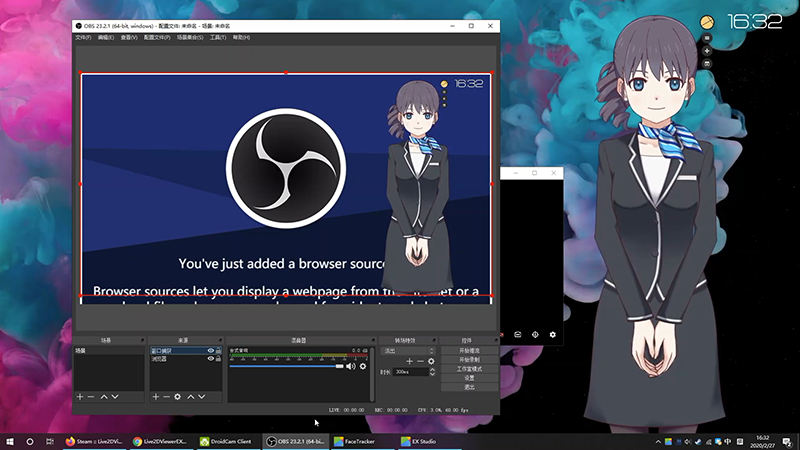The image size is (800, 450).
Task: Open the Help menu in OBS
Action: click(x=241, y=38)
